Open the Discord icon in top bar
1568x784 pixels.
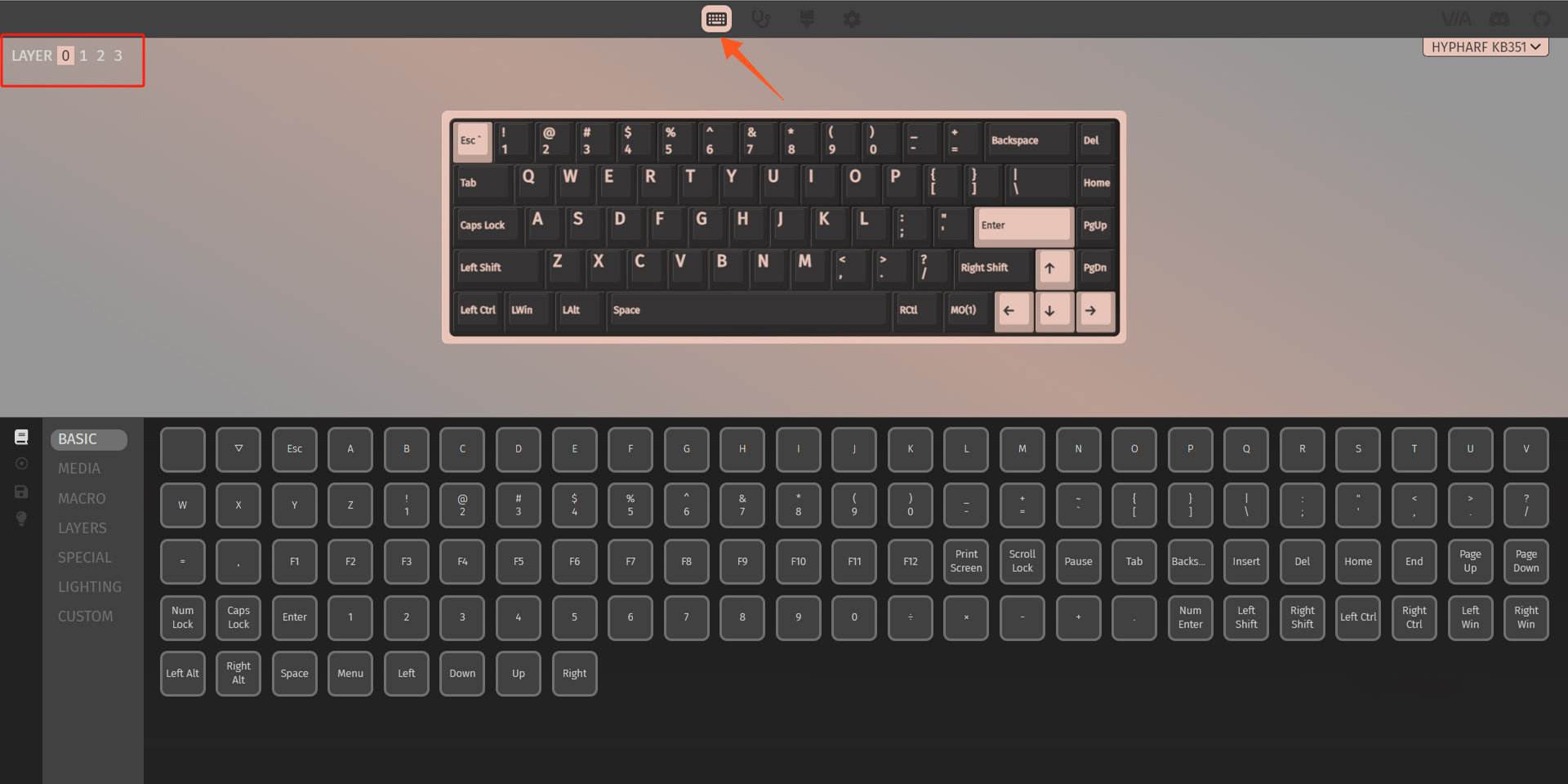pos(1499,19)
